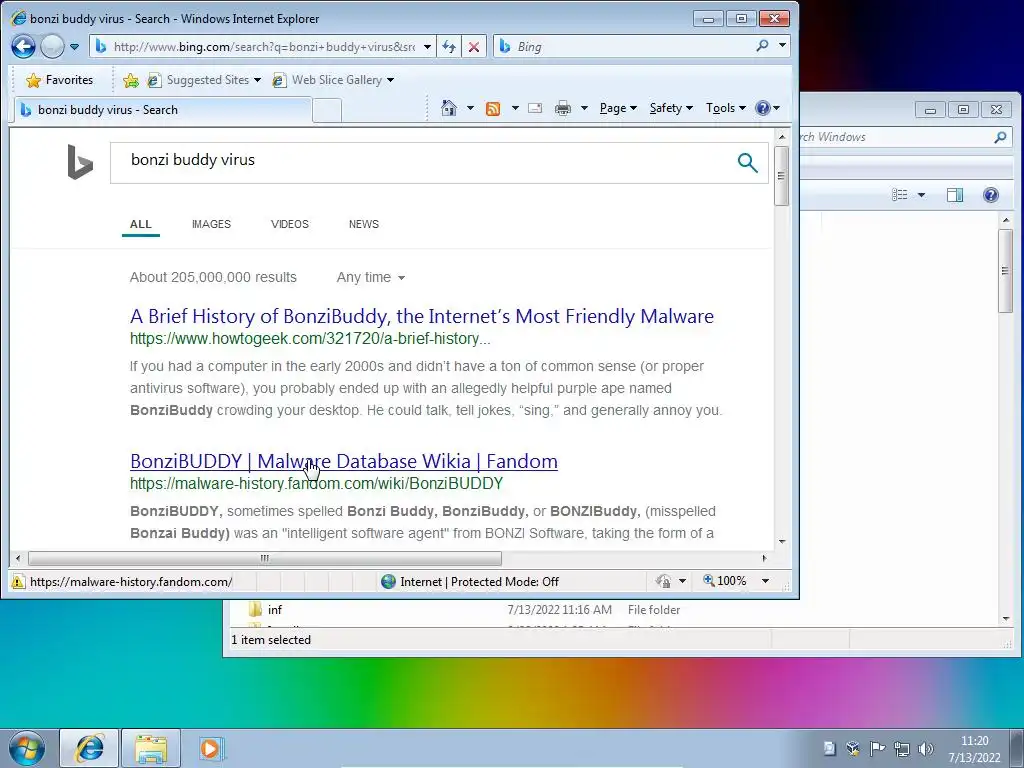Select the ALL results tab
The height and width of the screenshot is (768, 1024).
point(140,224)
